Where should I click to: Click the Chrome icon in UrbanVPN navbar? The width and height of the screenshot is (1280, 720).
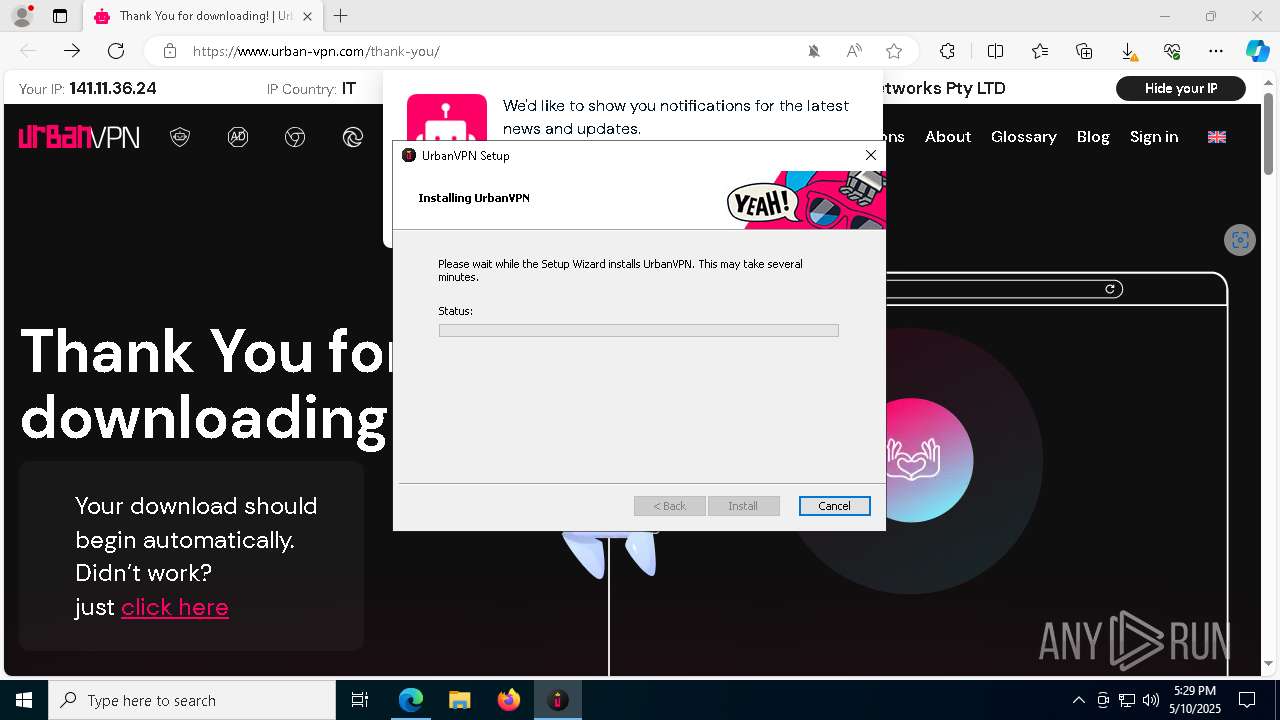click(295, 137)
